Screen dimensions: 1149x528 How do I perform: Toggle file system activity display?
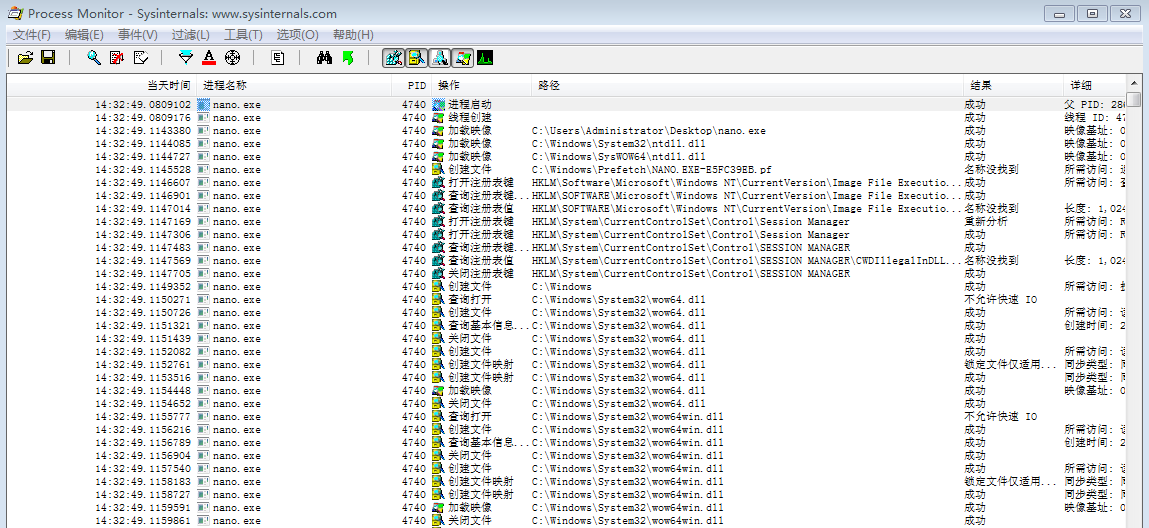[x=417, y=58]
